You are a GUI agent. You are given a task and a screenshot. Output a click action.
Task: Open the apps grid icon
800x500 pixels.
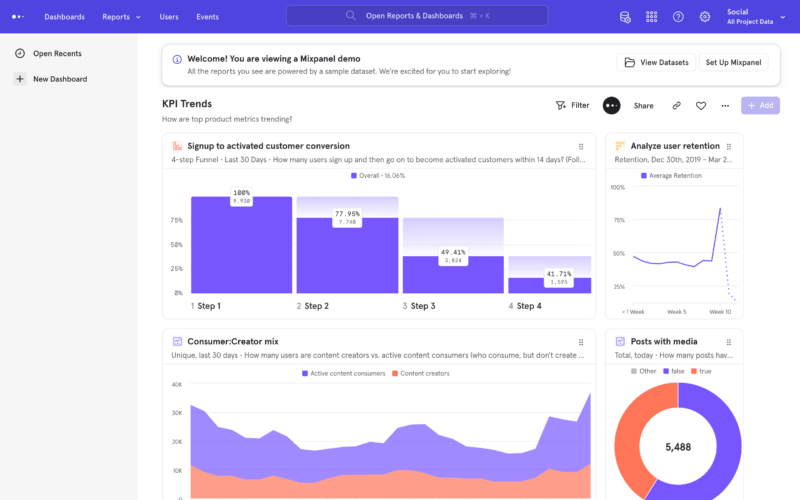[x=652, y=17]
